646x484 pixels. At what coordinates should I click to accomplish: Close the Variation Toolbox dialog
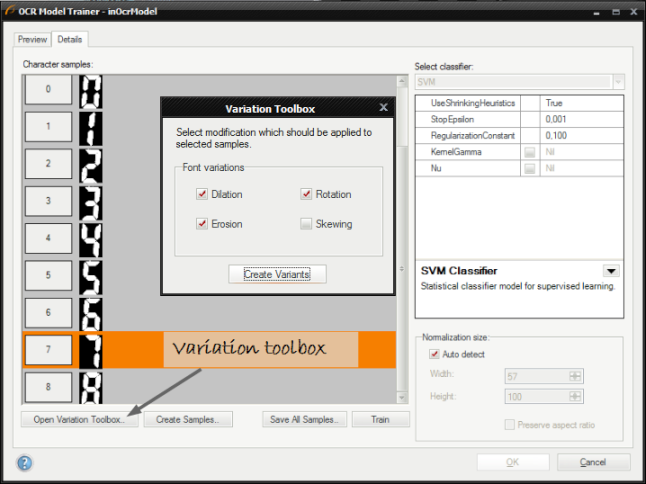[x=383, y=107]
